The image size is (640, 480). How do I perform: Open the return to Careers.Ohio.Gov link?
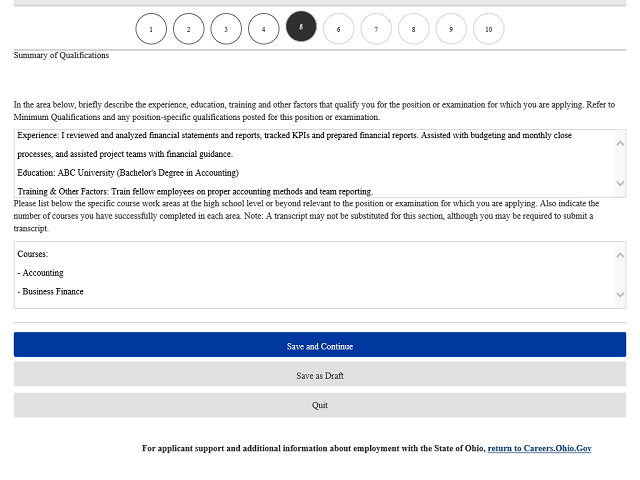[x=540, y=448]
